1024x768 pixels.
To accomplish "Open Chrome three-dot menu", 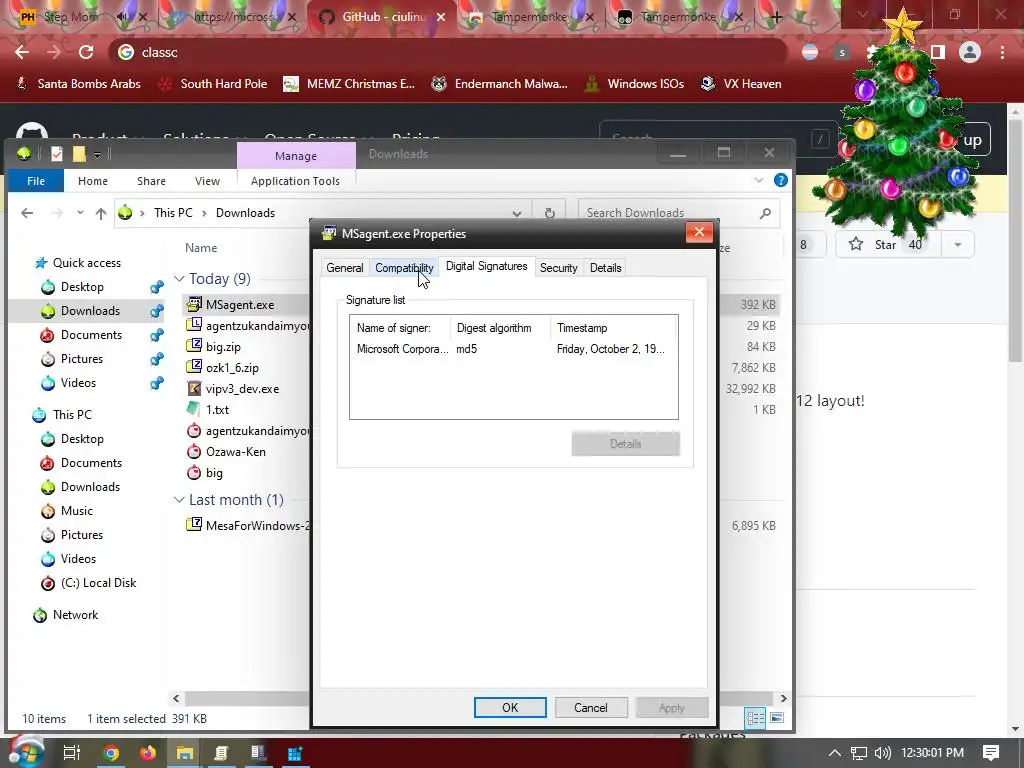I will pyautogui.click(x=1002, y=52).
